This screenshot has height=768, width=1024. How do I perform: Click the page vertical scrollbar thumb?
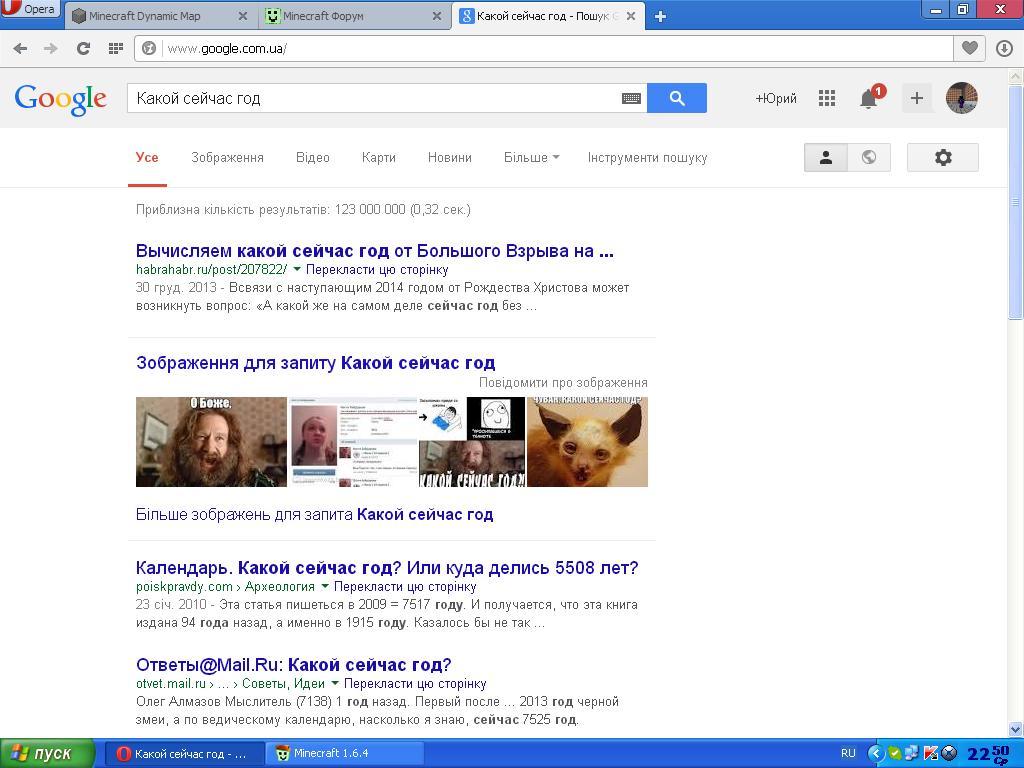pos(1016,201)
